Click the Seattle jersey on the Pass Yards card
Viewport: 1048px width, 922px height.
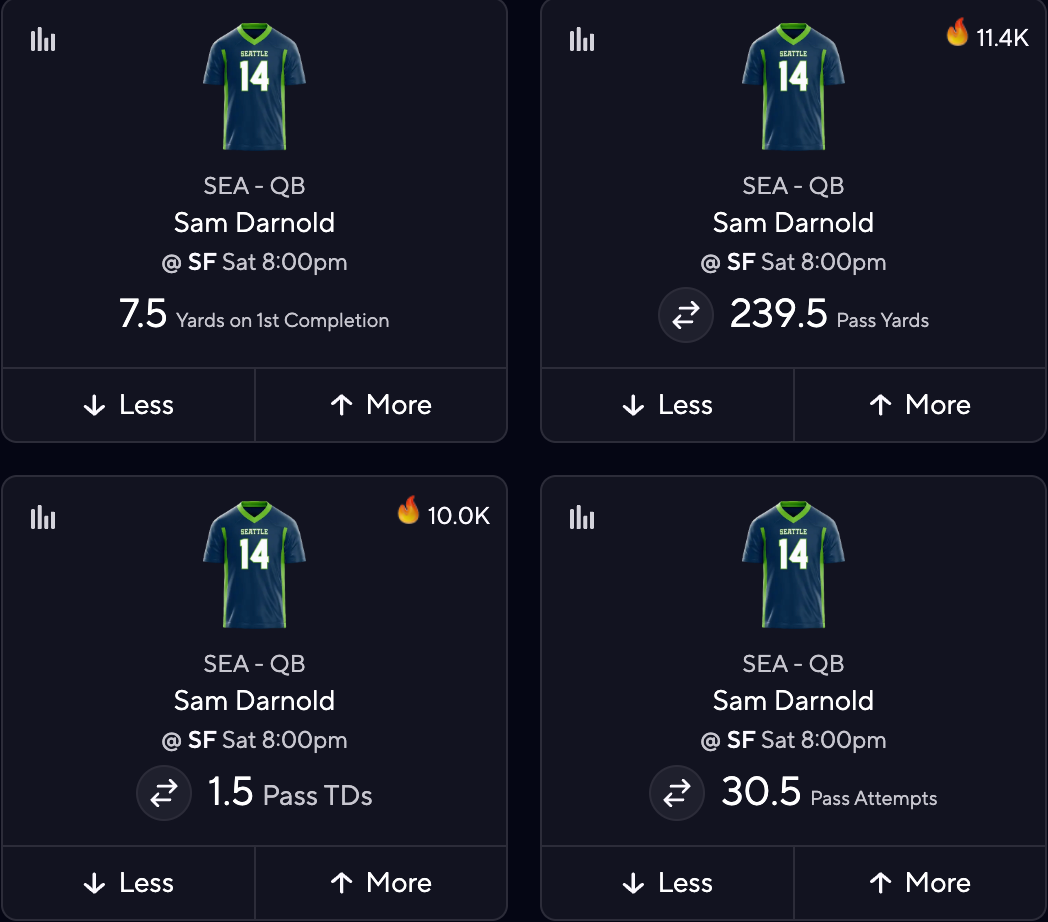pyautogui.click(x=793, y=87)
